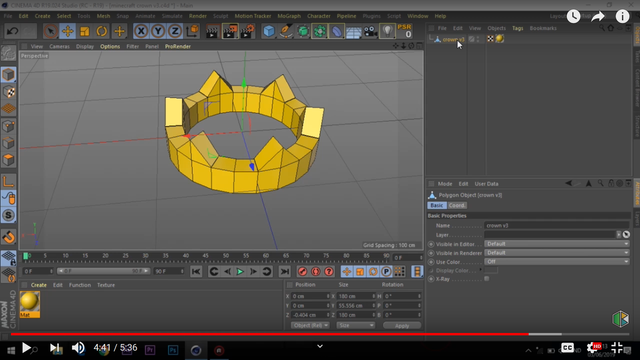Open the Visible in Renderer dropdown
The image size is (640, 360).
[x=557, y=253]
